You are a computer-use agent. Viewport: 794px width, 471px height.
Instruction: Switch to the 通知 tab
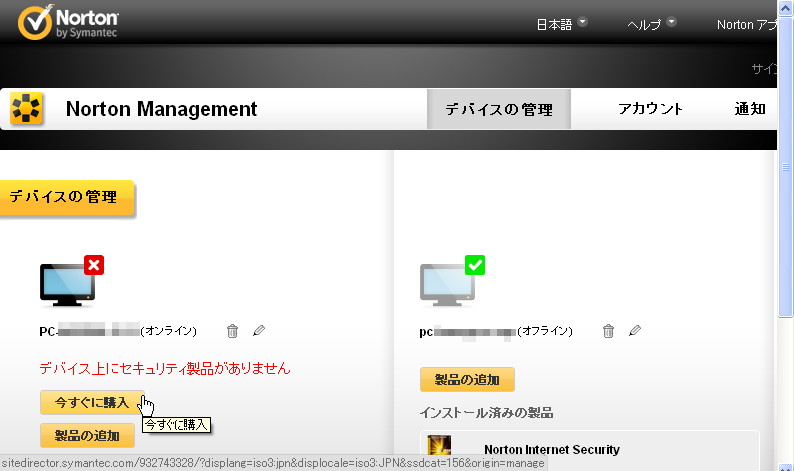pyautogui.click(x=750, y=109)
